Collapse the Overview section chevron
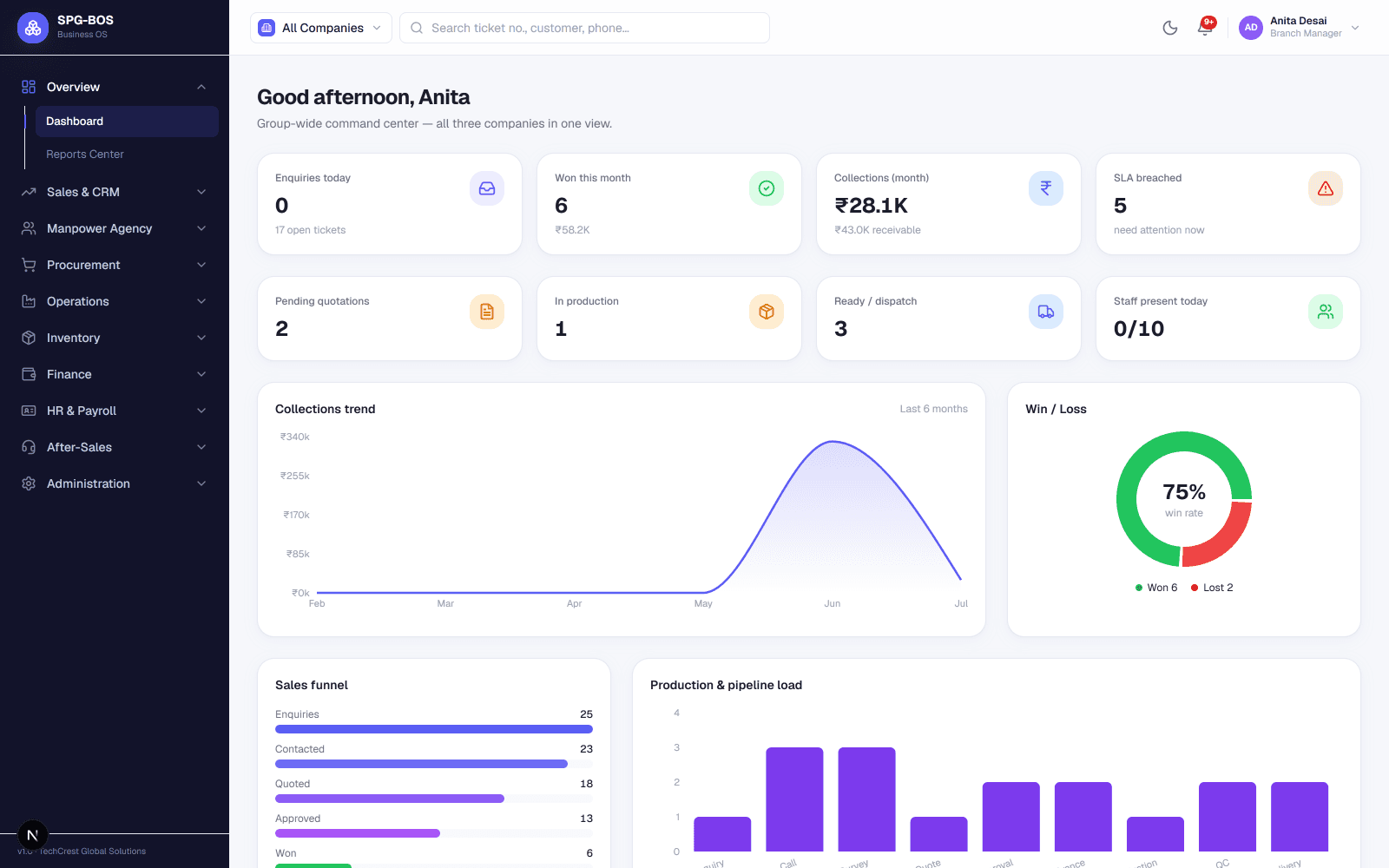1389x868 pixels. click(201, 87)
